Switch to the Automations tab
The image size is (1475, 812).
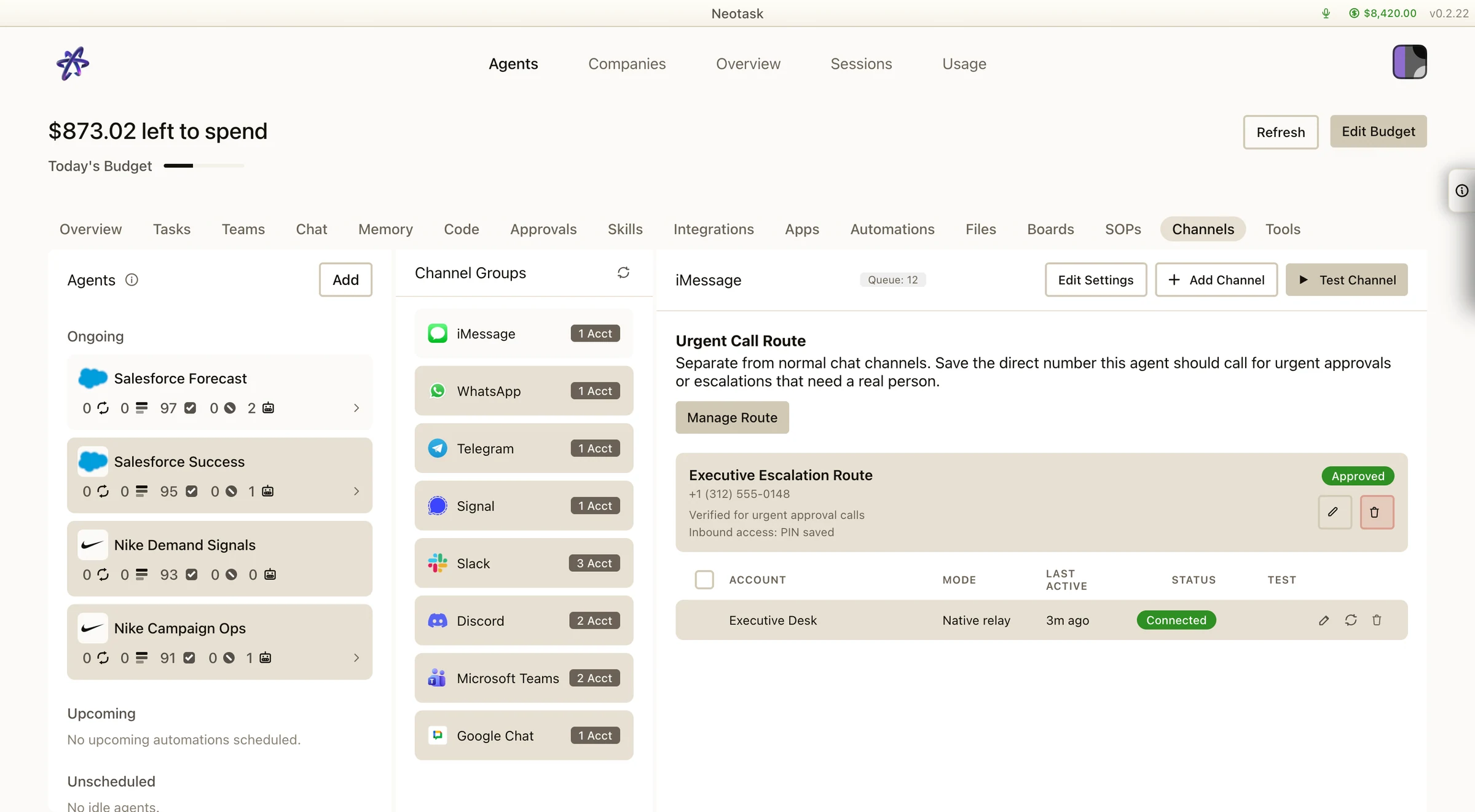[892, 230]
